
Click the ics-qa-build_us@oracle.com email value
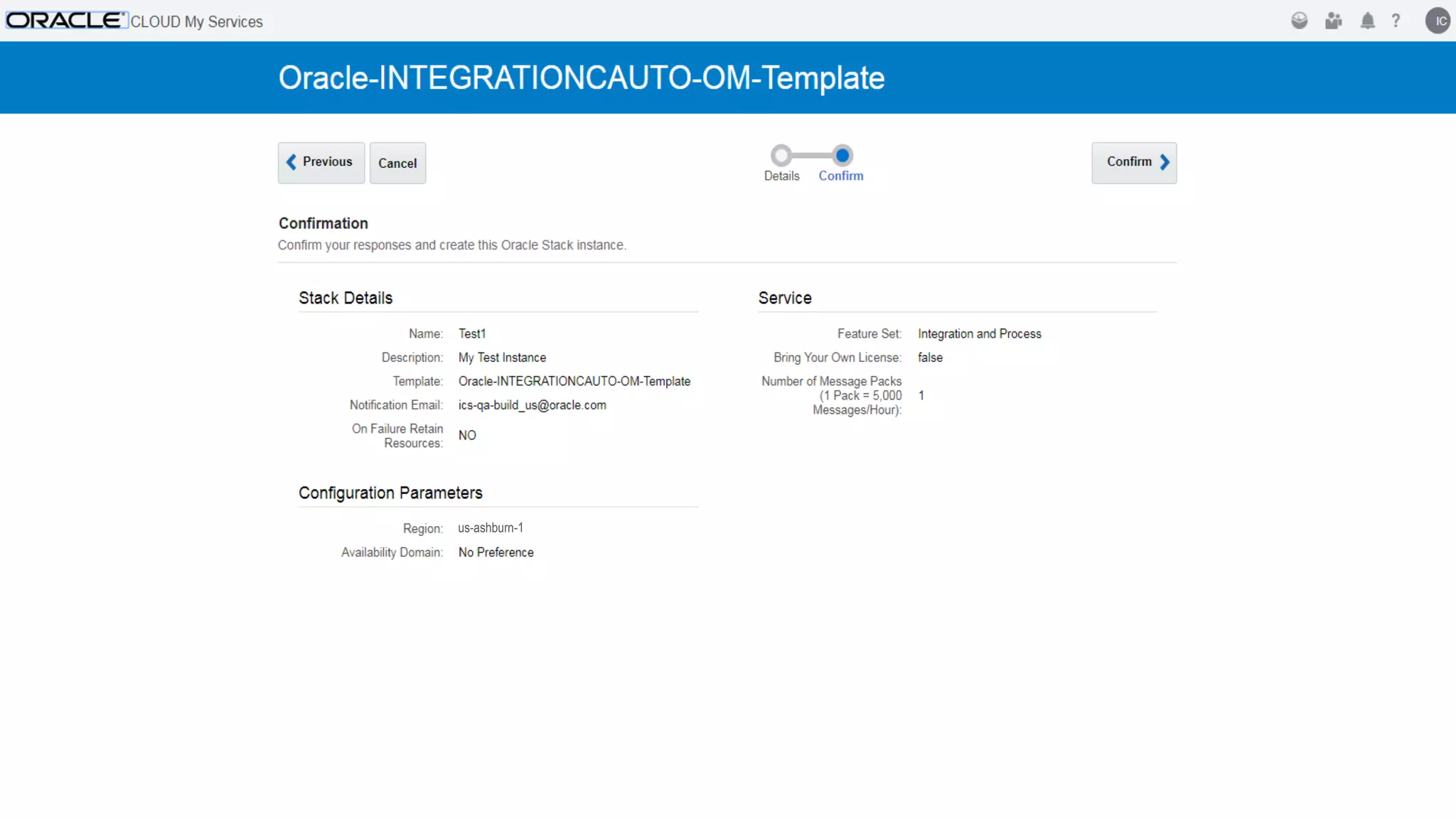pos(532,405)
